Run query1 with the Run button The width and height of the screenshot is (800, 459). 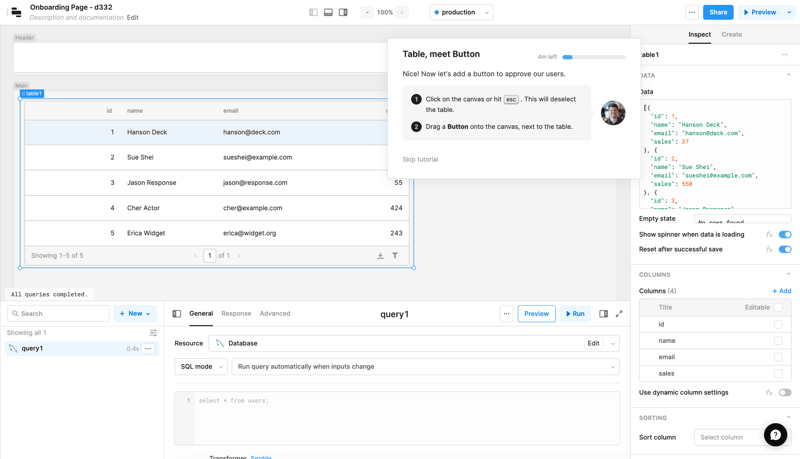(575, 314)
